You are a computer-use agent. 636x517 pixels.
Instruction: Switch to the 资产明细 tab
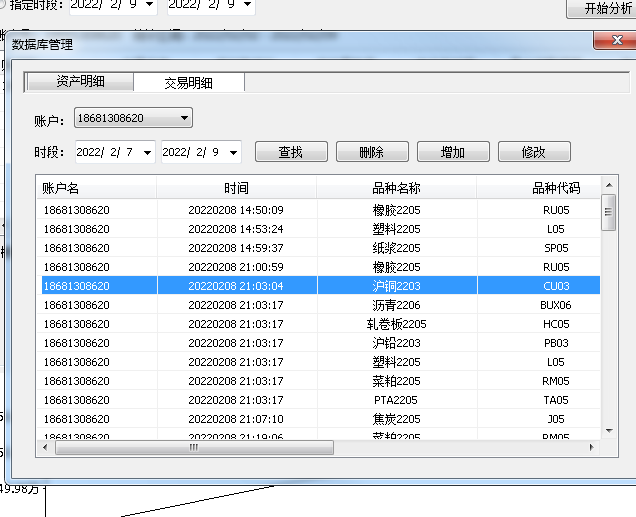(x=80, y=82)
